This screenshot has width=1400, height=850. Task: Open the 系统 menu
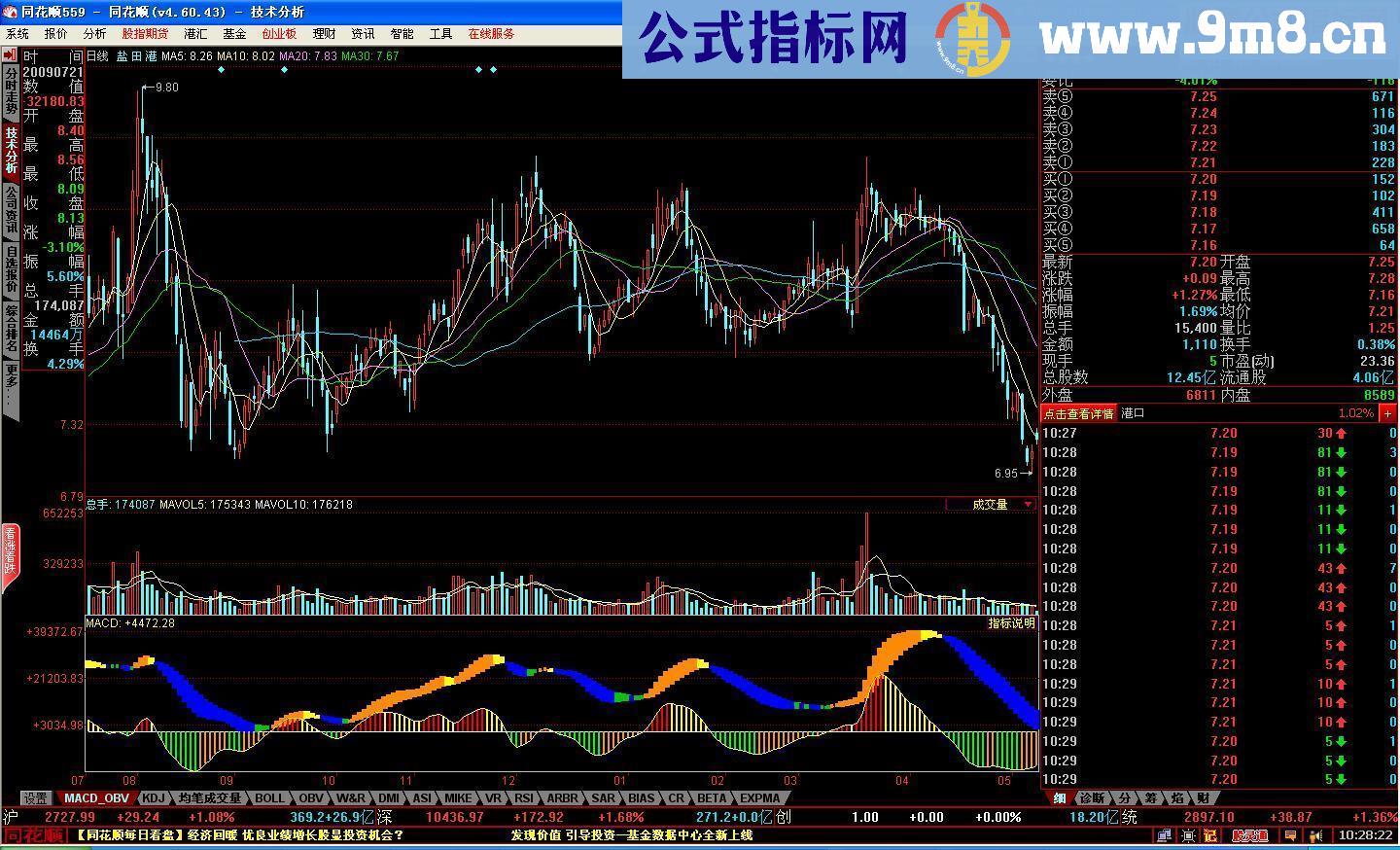point(17,34)
